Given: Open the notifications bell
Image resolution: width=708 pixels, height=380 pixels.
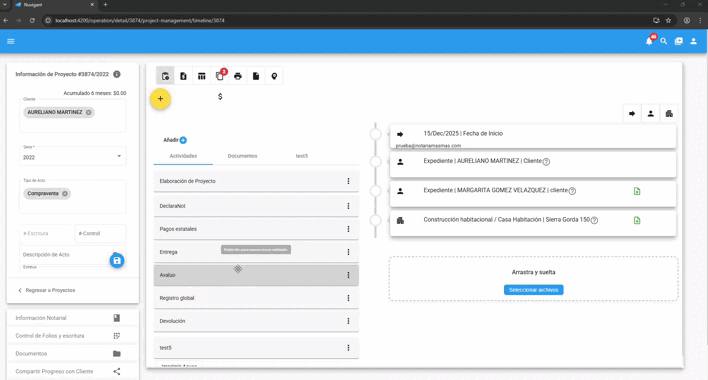Looking at the screenshot, I should click(x=649, y=41).
